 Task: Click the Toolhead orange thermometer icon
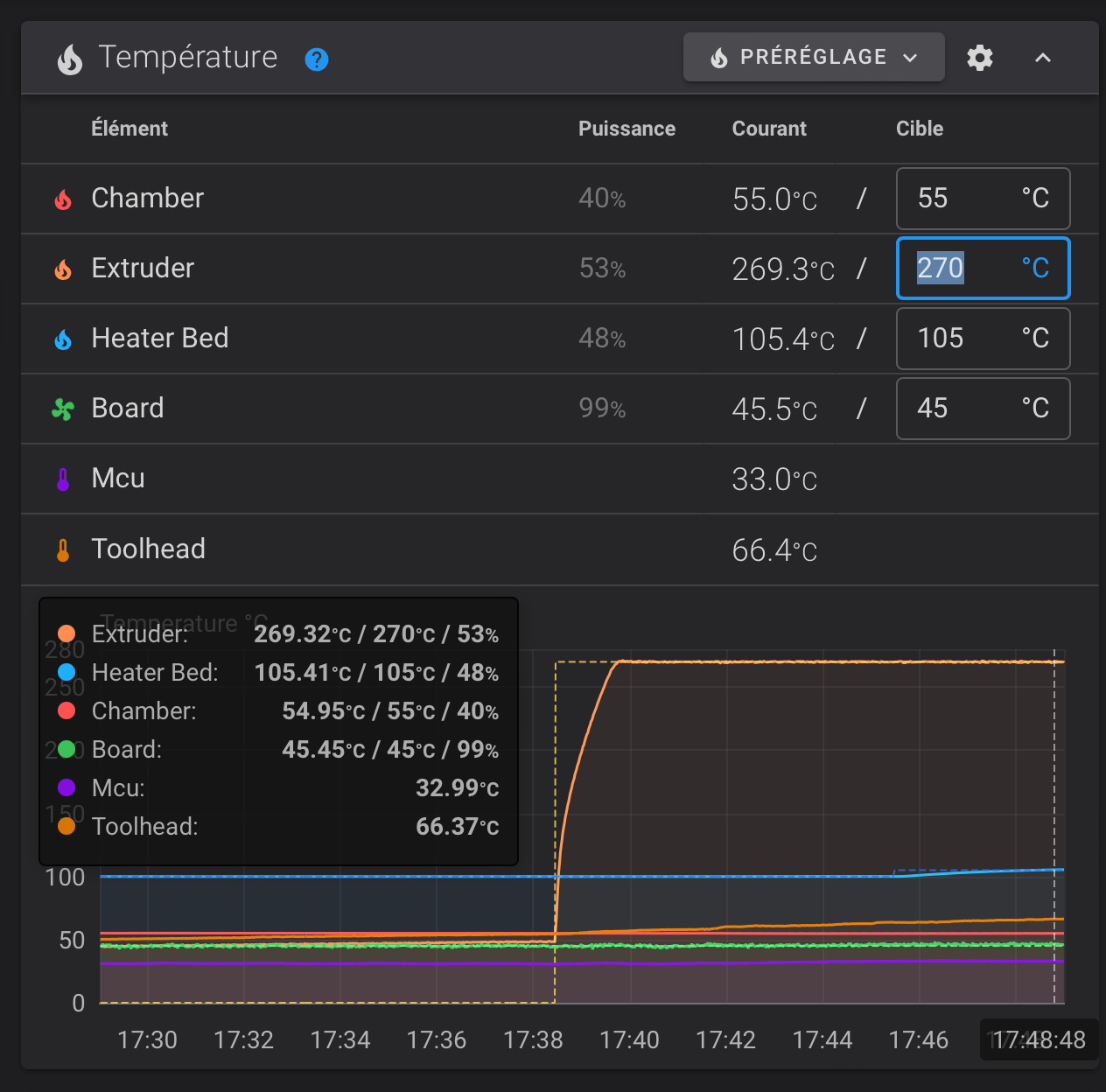63,550
